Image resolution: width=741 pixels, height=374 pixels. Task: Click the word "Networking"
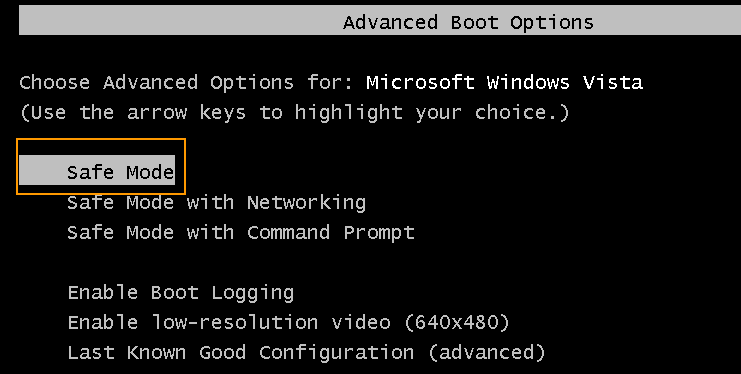(306, 202)
